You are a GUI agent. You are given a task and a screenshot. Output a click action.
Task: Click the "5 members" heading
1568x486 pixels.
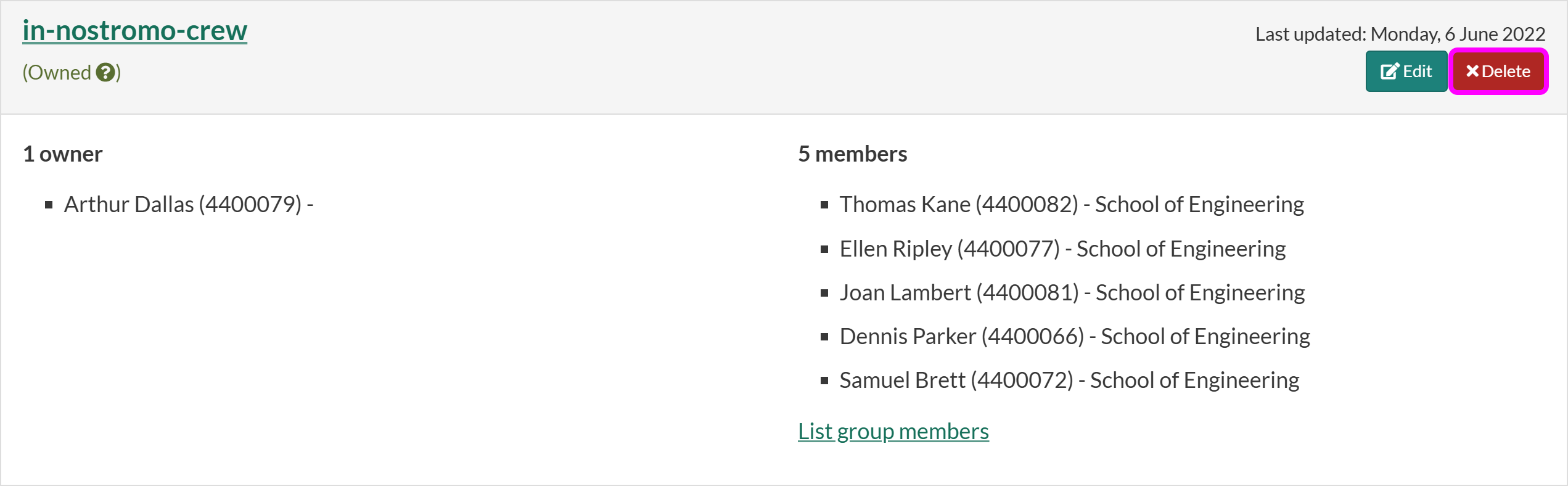[x=852, y=154]
